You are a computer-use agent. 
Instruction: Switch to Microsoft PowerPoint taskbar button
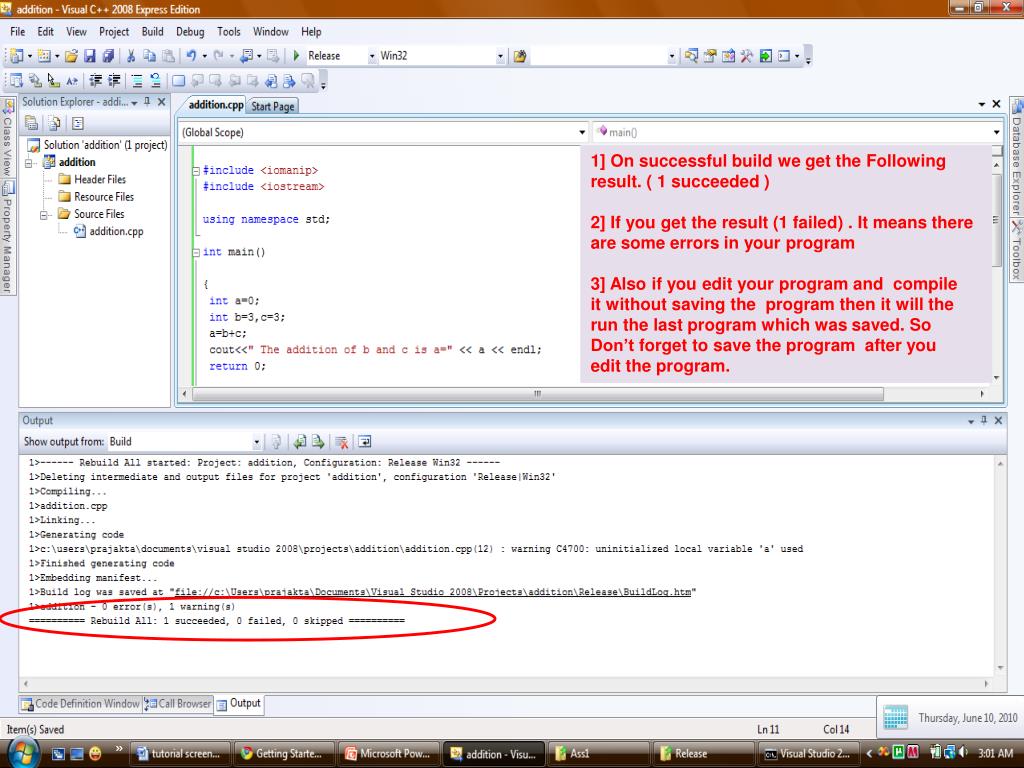click(x=389, y=754)
